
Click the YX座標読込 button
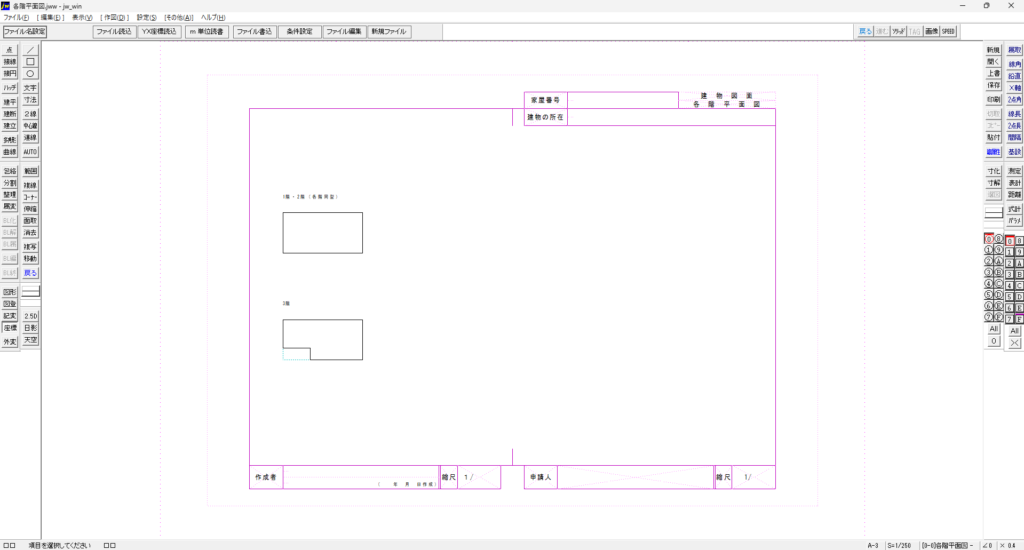(x=159, y=31)
